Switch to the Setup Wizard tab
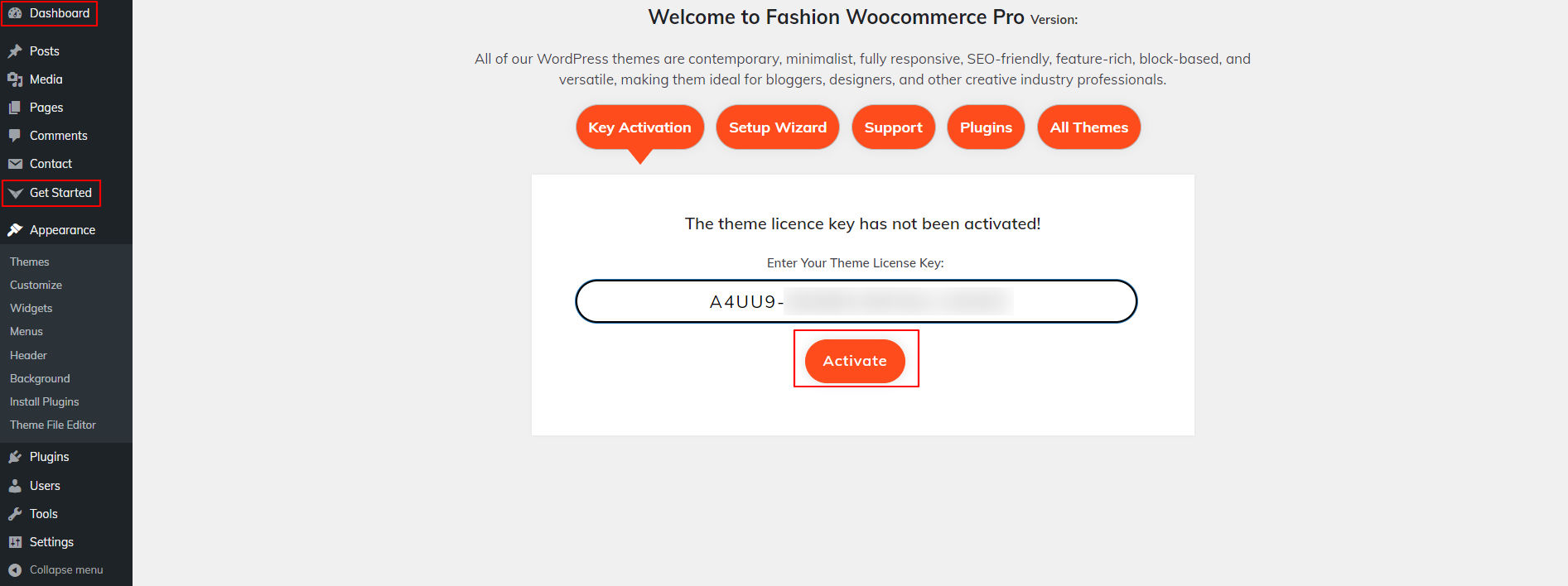 click(x=777, y=127)
